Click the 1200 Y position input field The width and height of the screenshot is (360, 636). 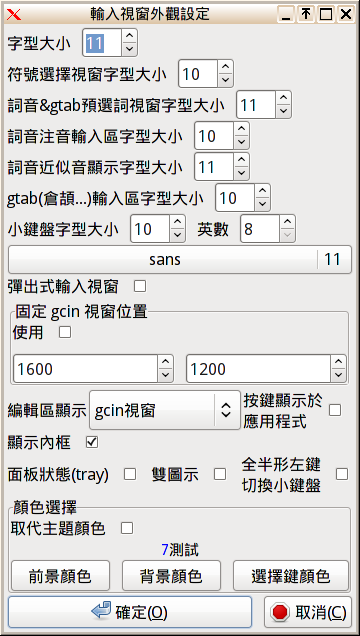click(259, 368)
